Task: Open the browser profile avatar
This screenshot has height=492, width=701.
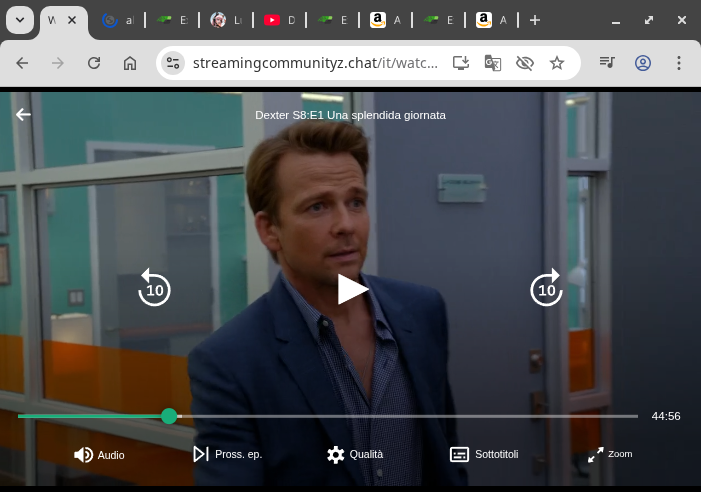Action: tap(643, 63)
